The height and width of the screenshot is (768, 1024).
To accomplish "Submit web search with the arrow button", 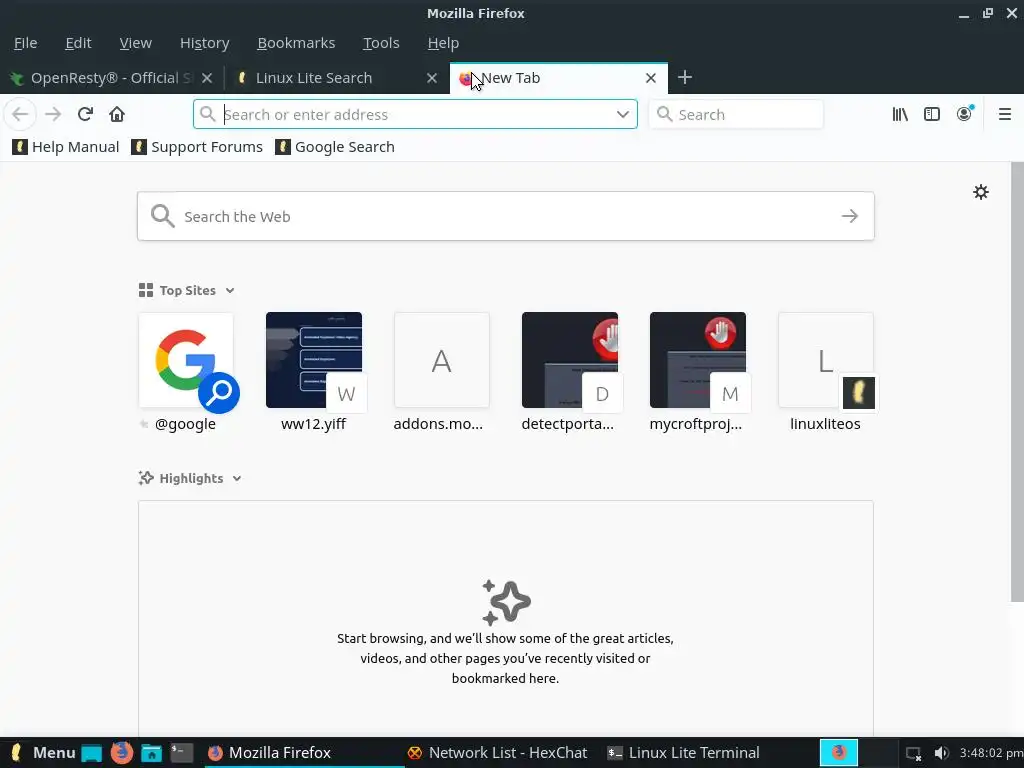I will pos(850,216).
